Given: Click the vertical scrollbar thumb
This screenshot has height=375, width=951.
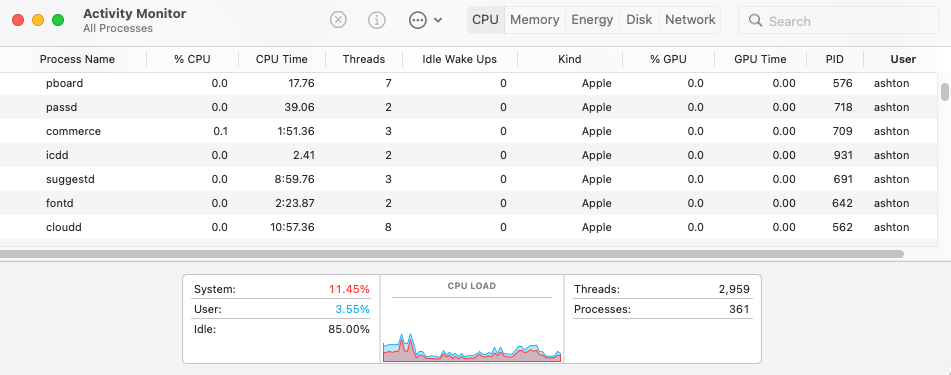Looking at the screenshot, I should (x=944, y=92).
